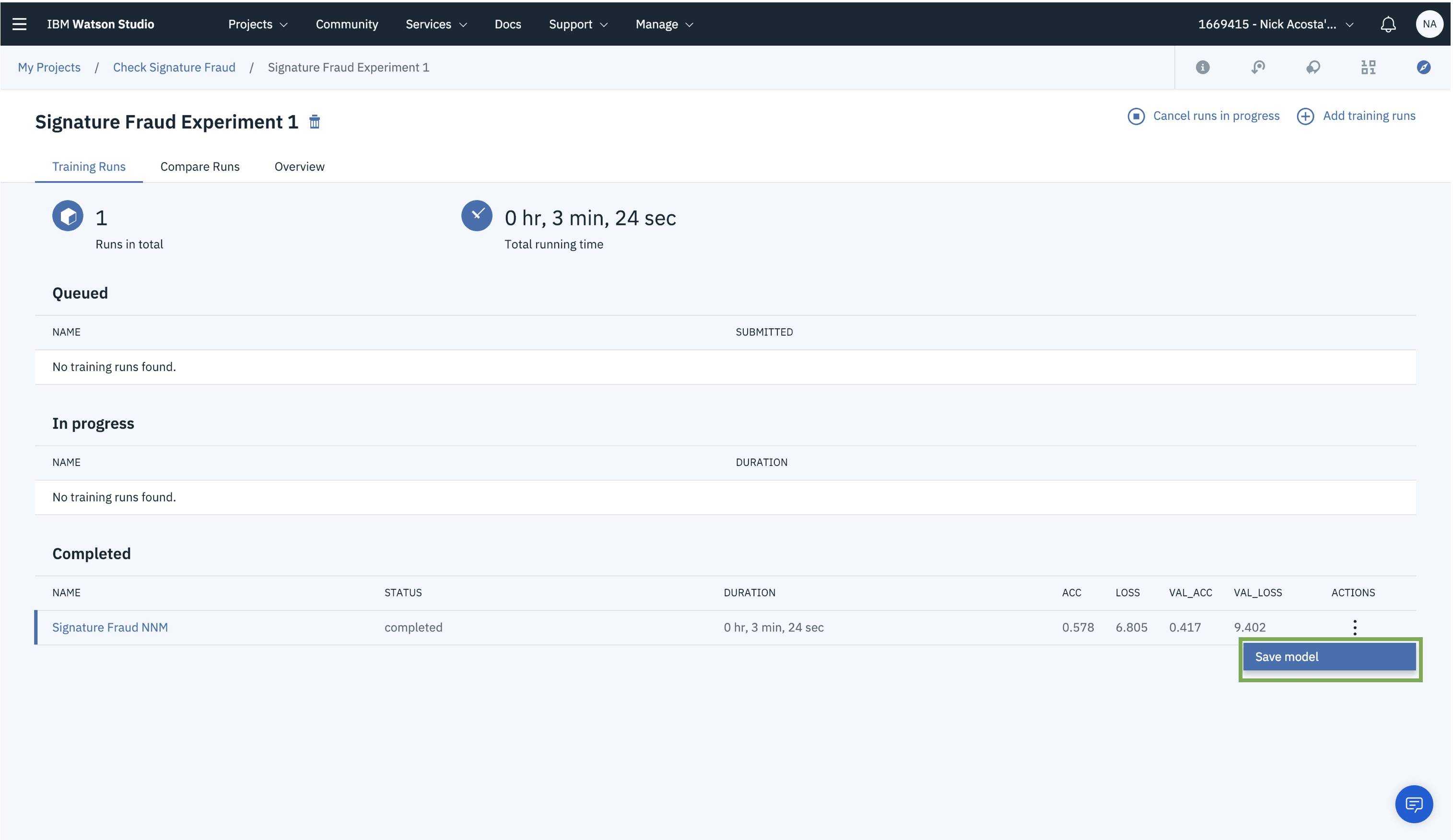Click the Queued section heading
The image size is (1453, 840).
(x=80, y=293)
